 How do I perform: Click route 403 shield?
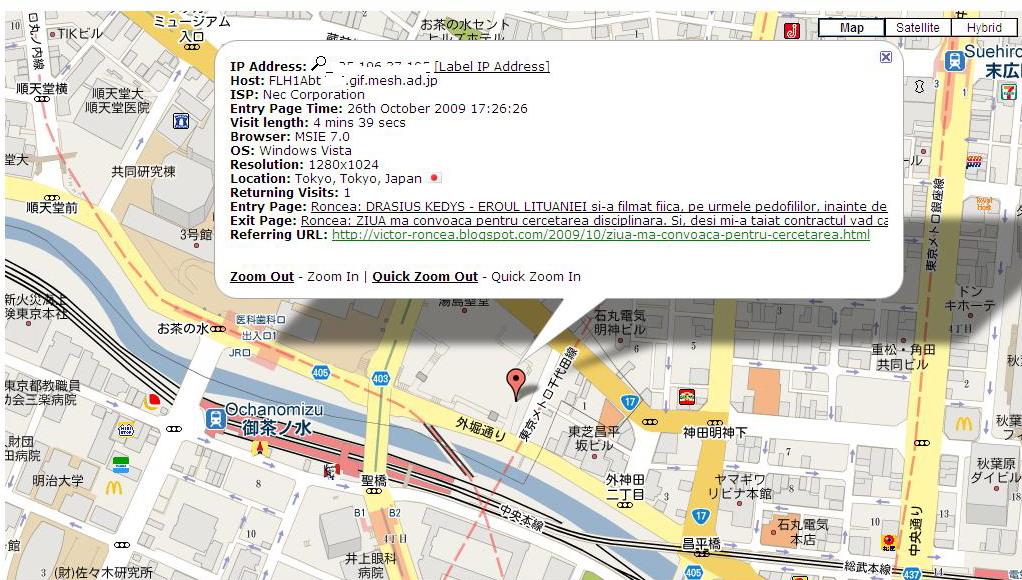pos(381,378)
